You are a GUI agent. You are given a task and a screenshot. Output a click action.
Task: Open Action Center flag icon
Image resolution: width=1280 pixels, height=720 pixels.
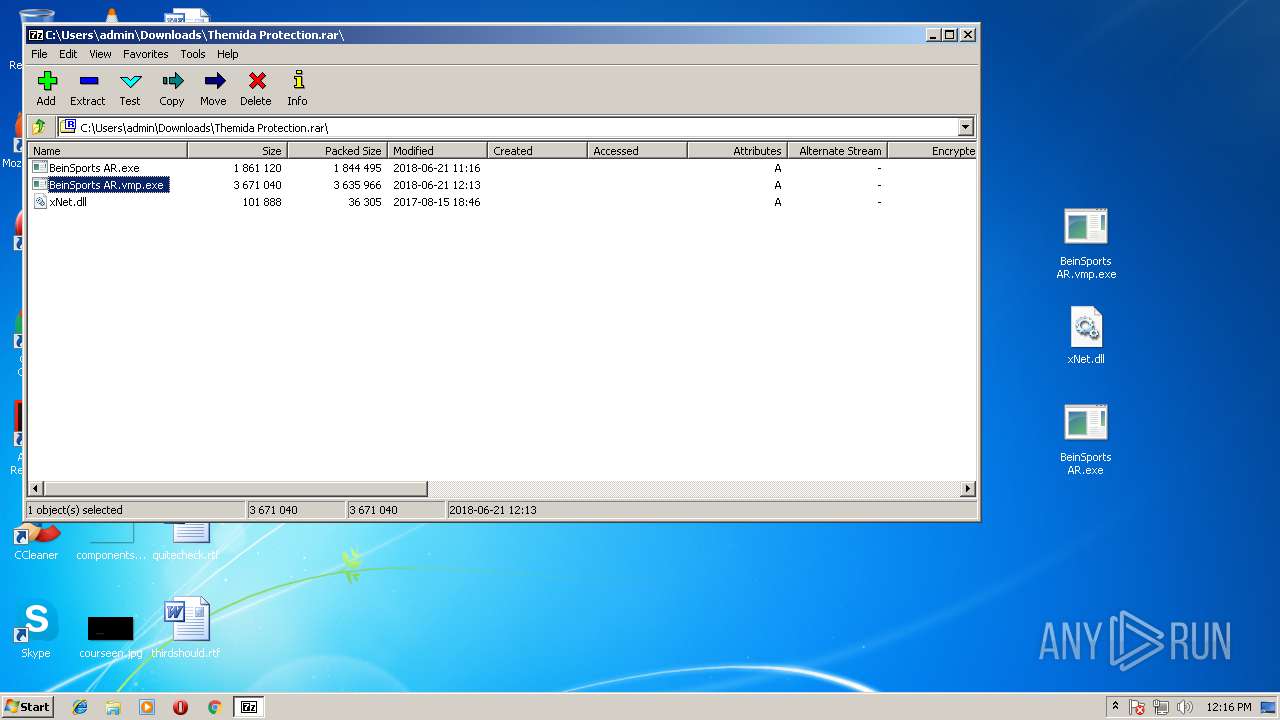[x=1137, y=707]
